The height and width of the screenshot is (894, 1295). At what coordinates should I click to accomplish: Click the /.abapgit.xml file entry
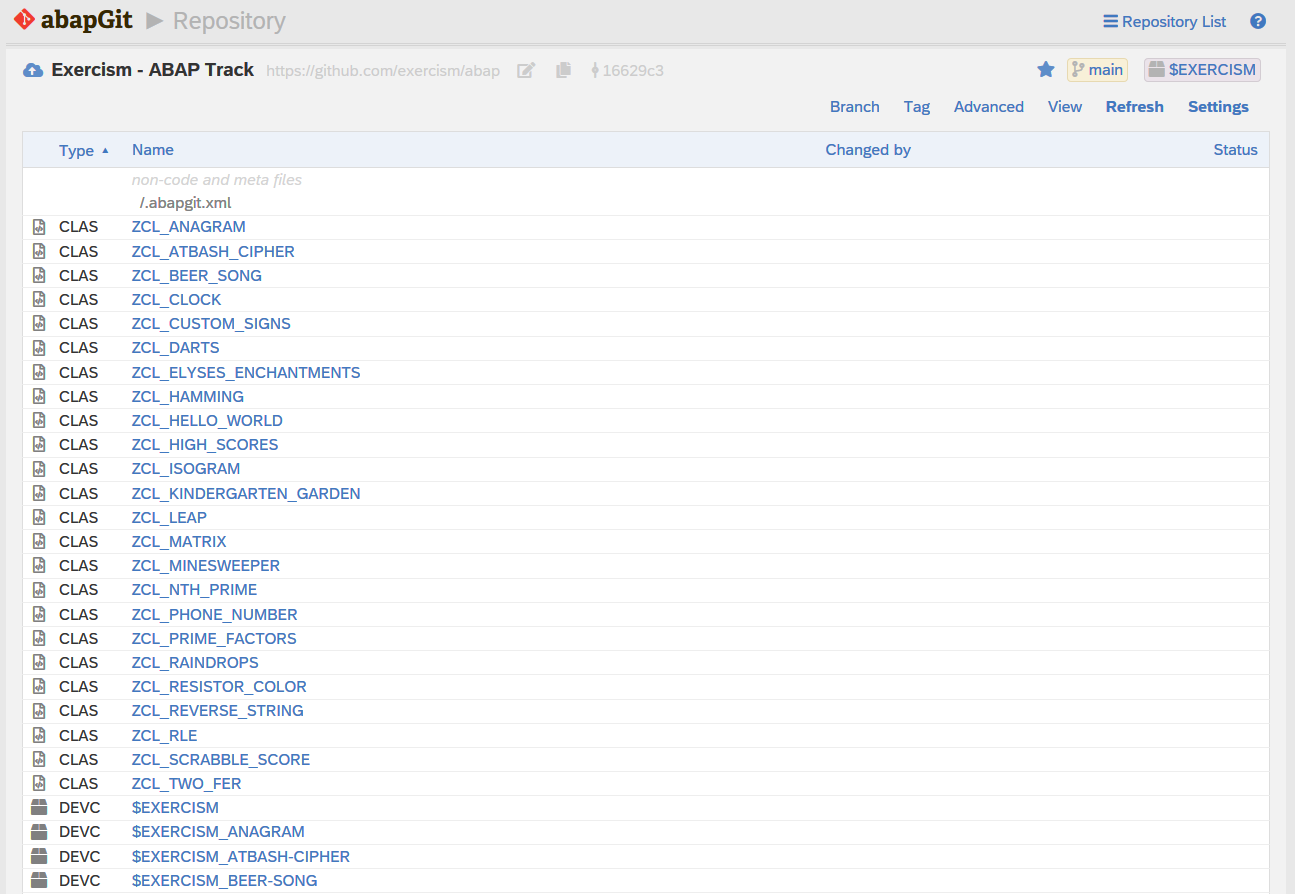185,202
